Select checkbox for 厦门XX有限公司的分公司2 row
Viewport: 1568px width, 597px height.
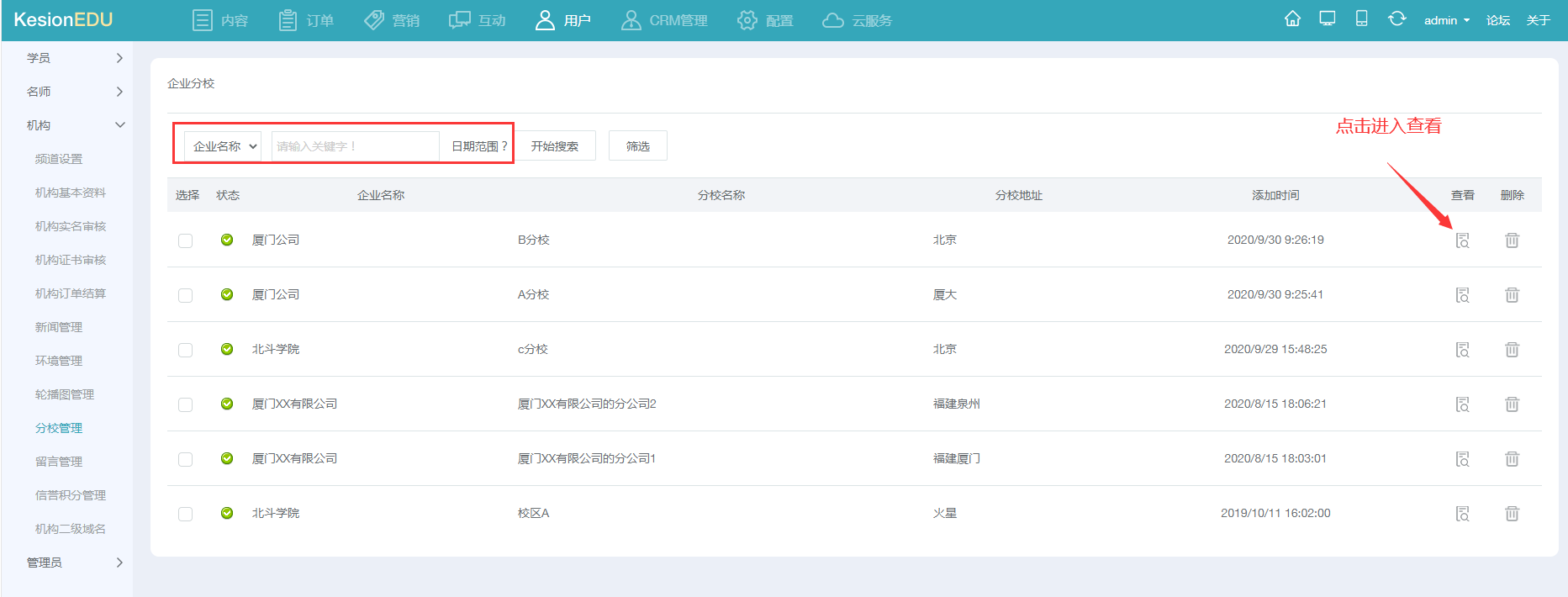[x=185, y=404]
